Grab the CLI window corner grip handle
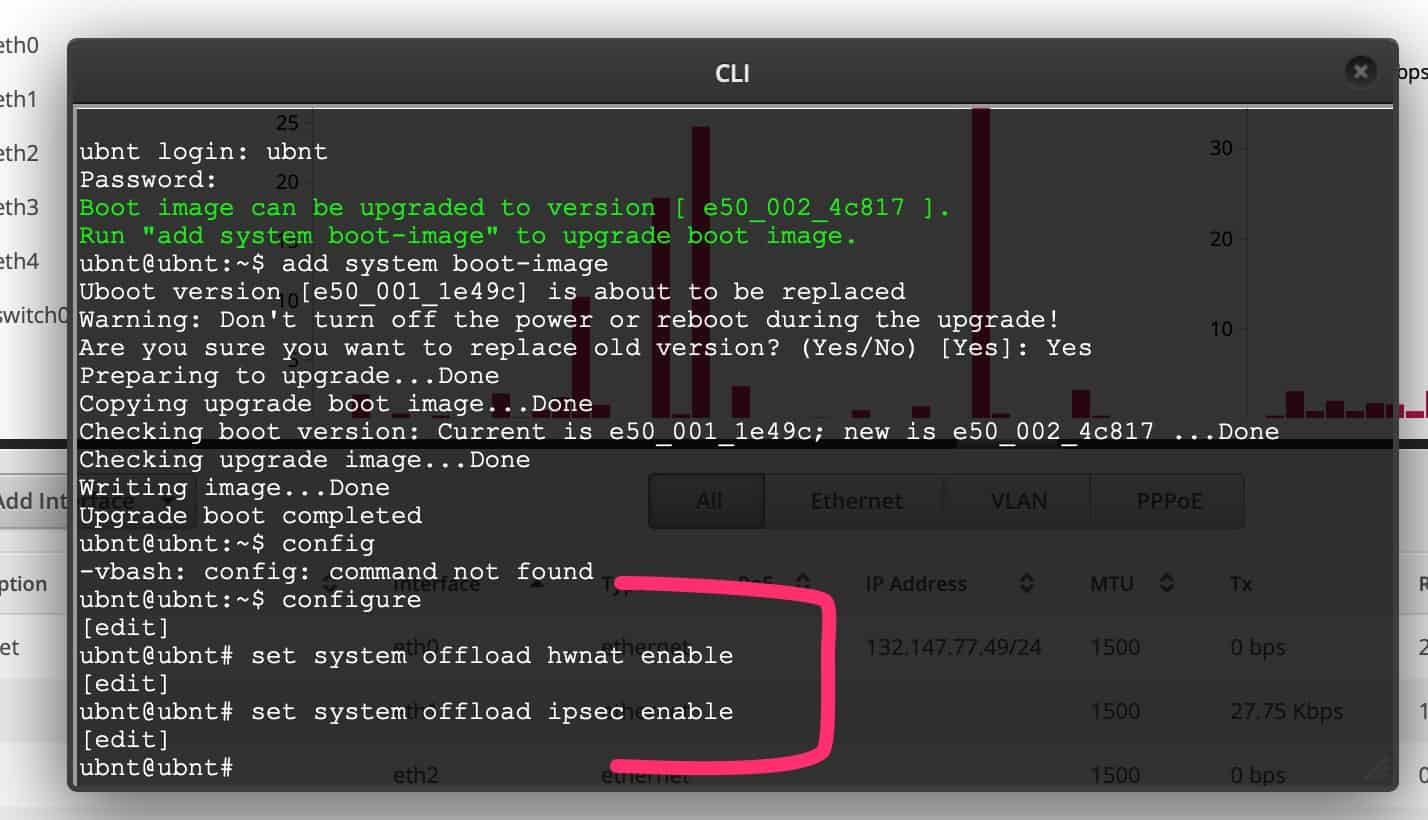The width and height of the screenshot is (1428, 820). 1378,768
